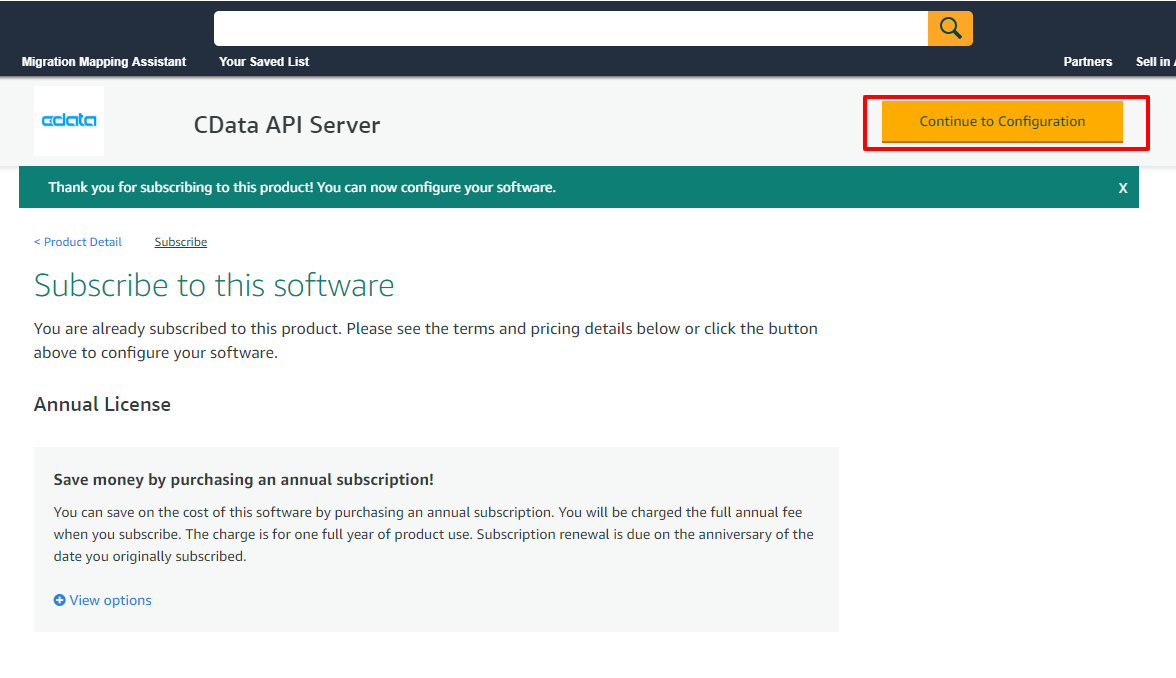Click Continue to Configuration button

tap(1002, 122)
